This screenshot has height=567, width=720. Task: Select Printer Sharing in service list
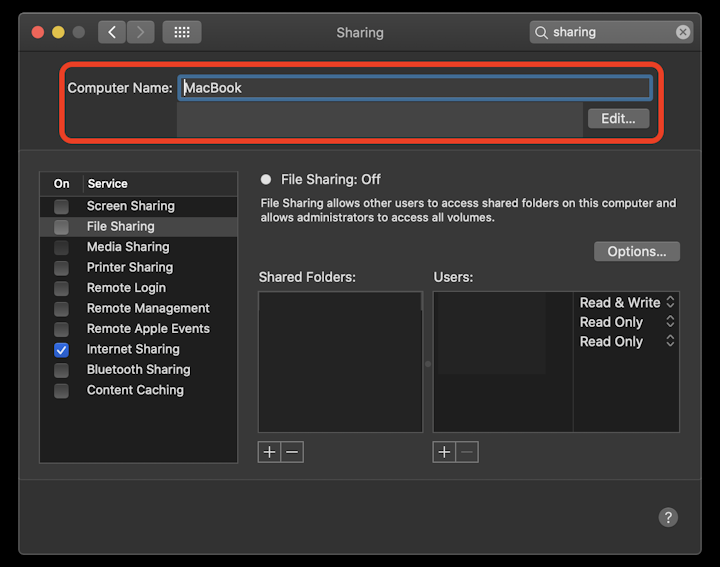click(x=130, y=267)
